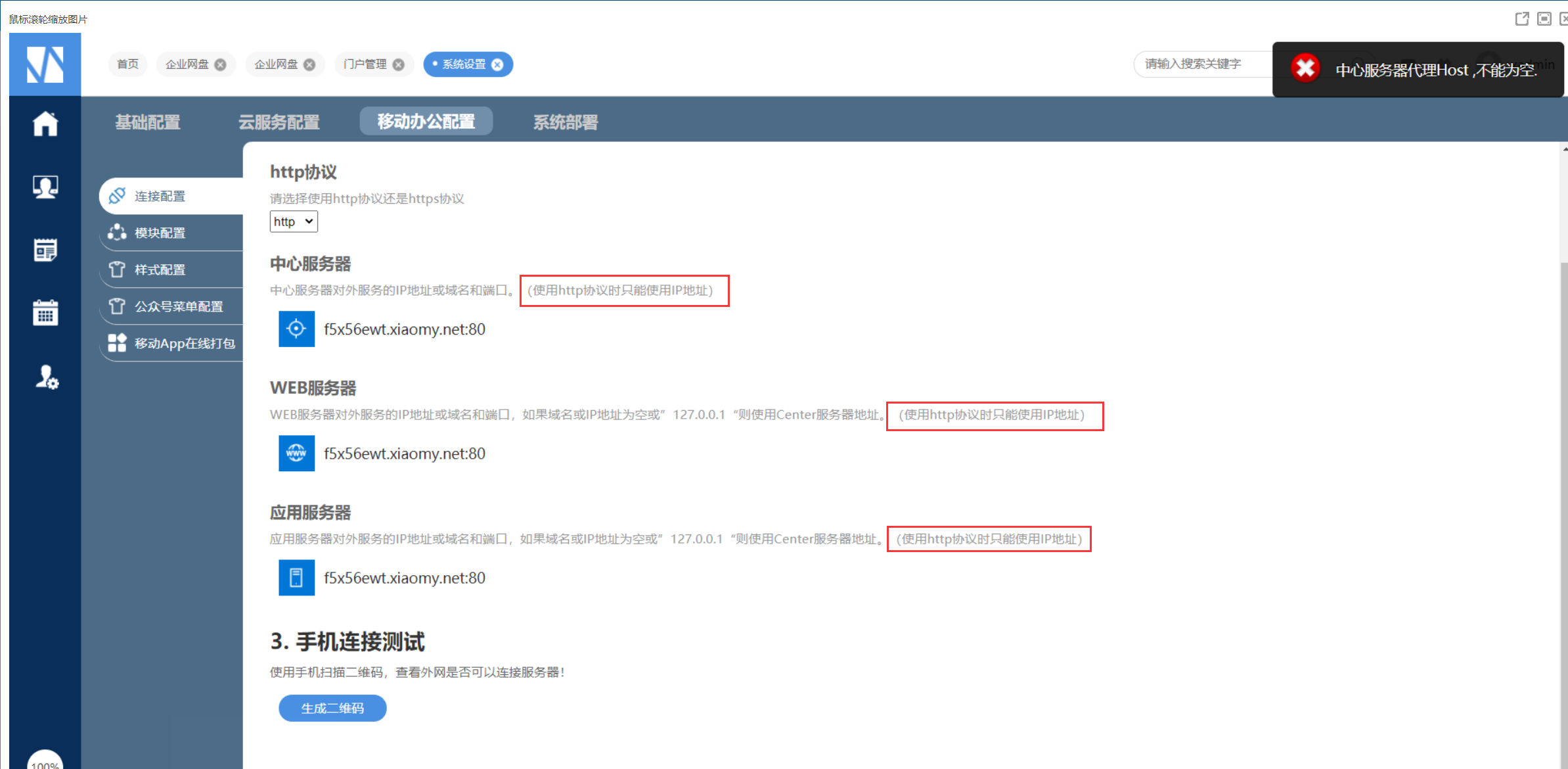Click the WEB server www icon
This screenshot has width=1568, height=769.
click(x=296, y=453)
